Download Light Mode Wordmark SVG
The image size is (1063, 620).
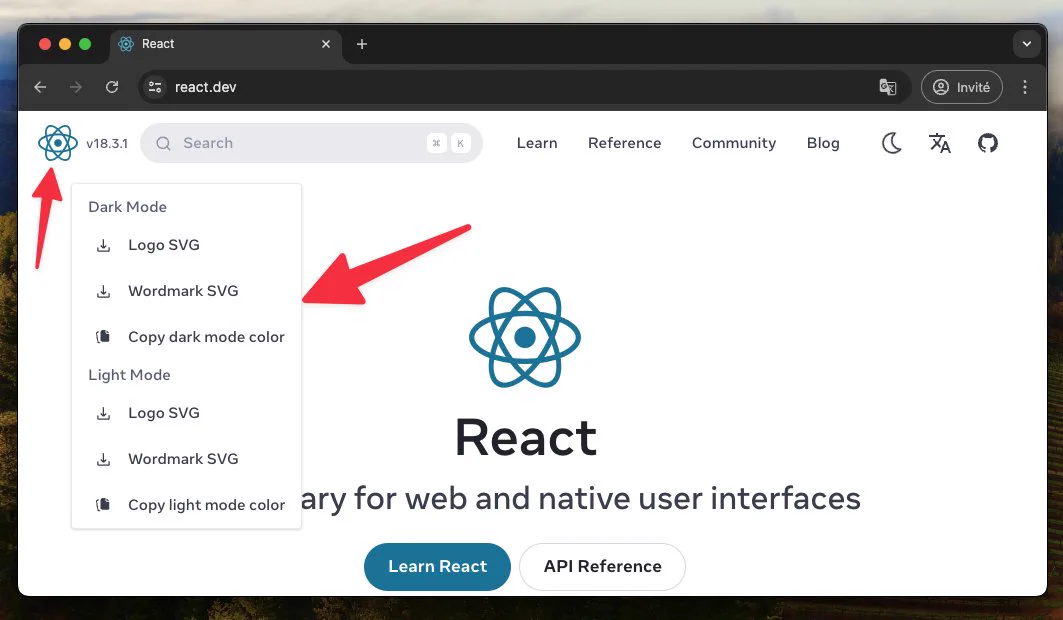186,459
